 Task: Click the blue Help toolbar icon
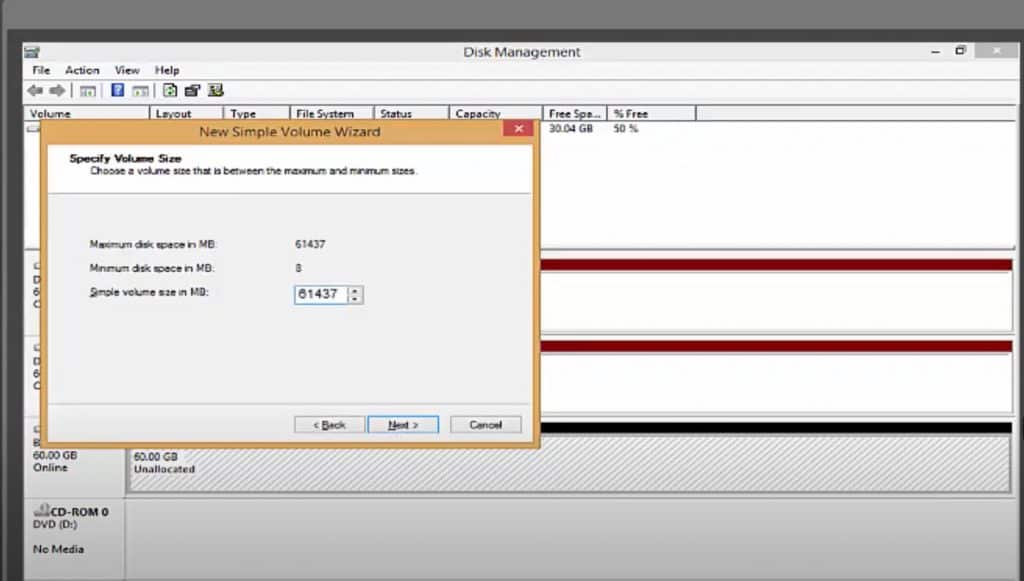click(x=117, y=91)
